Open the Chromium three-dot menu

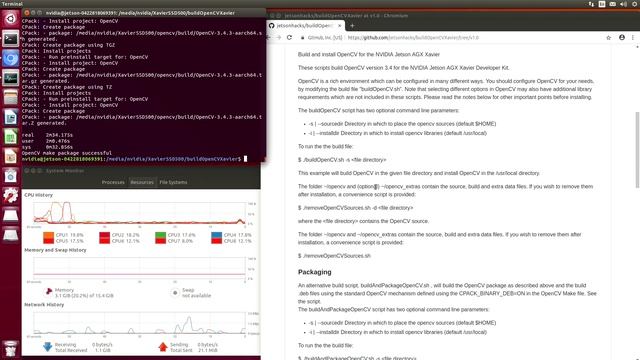tap(633, 38)
